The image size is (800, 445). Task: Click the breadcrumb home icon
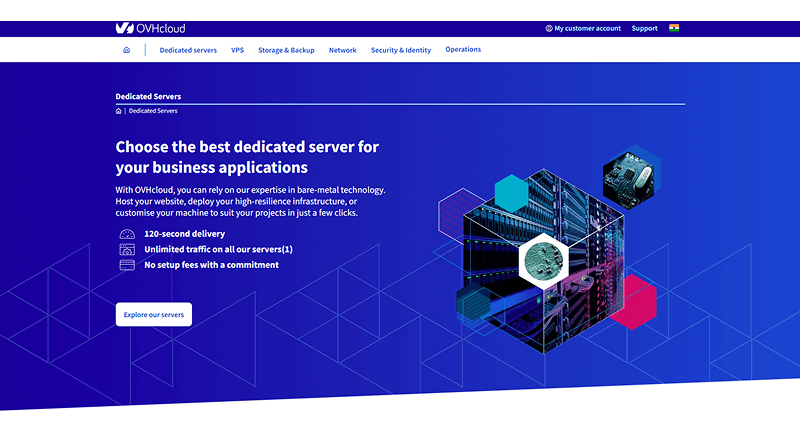pyautogui.click(x=118, y=111)
